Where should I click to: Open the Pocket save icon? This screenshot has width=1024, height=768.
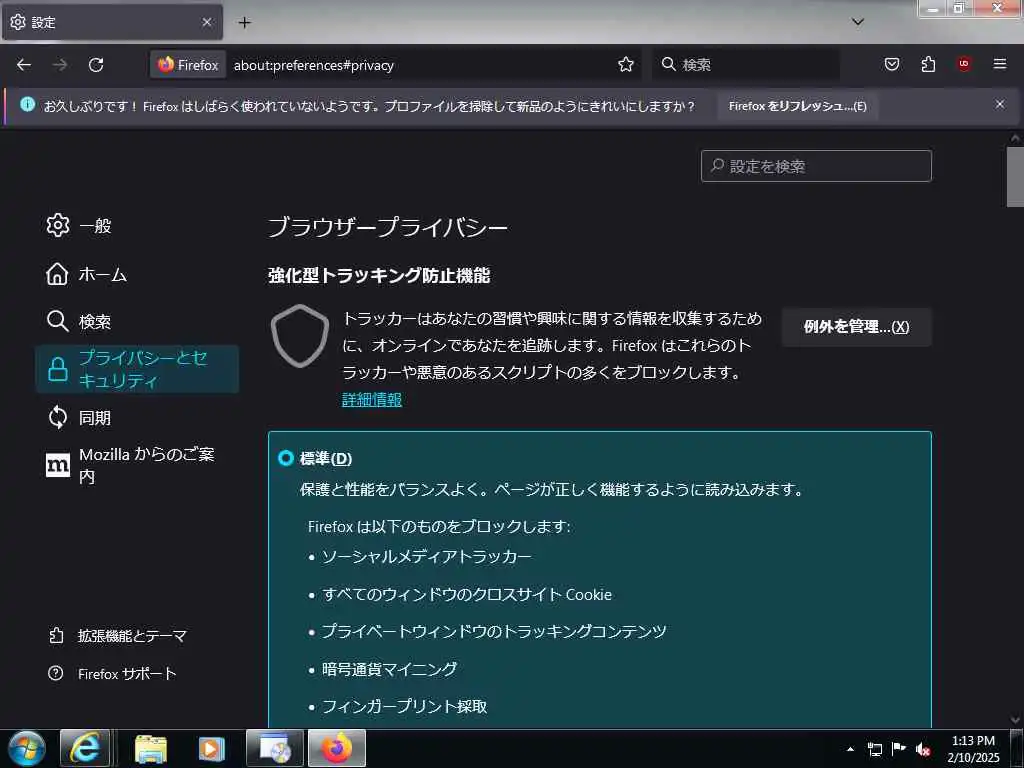point(891,64)
